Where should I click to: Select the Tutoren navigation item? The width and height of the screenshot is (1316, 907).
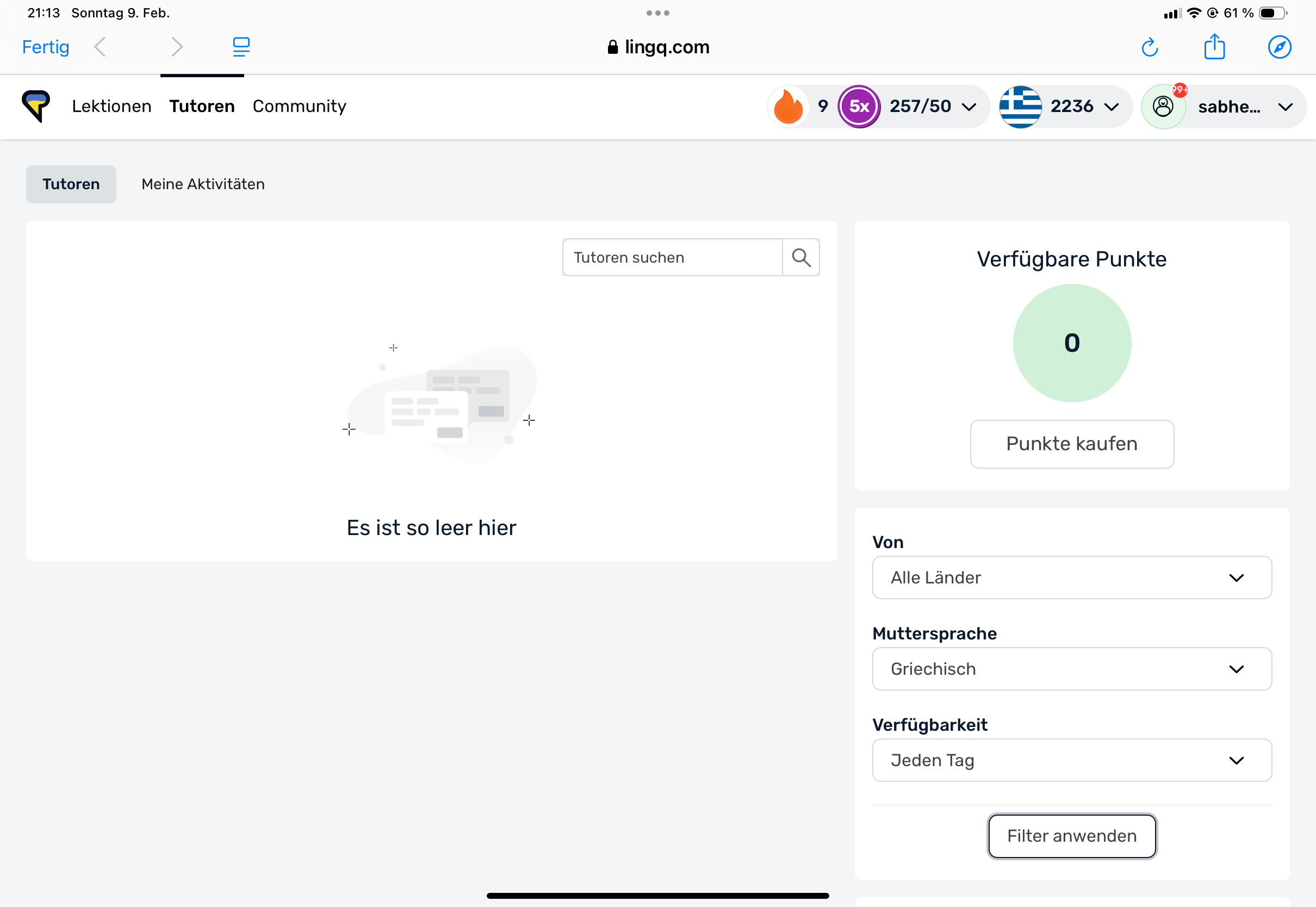pyautogui.click(x=202, y=106)
